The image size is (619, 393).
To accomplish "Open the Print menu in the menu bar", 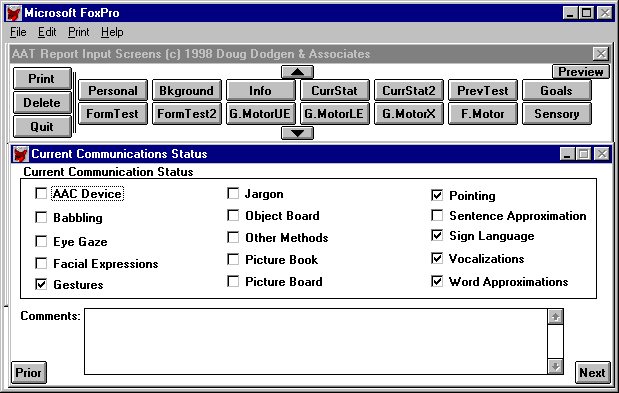I will 79,32.
